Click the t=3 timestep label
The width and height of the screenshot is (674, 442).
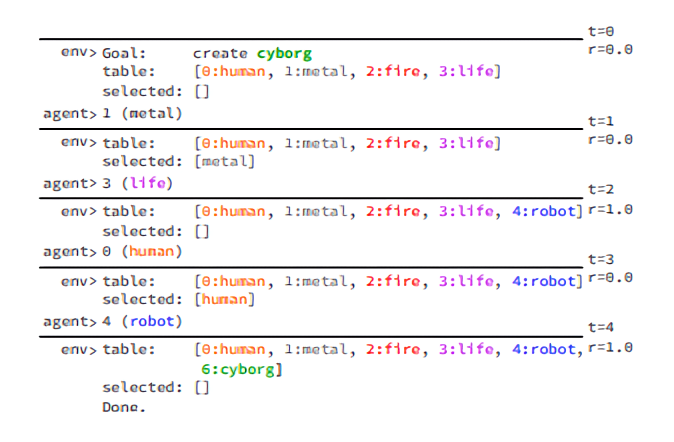(601, 259)
